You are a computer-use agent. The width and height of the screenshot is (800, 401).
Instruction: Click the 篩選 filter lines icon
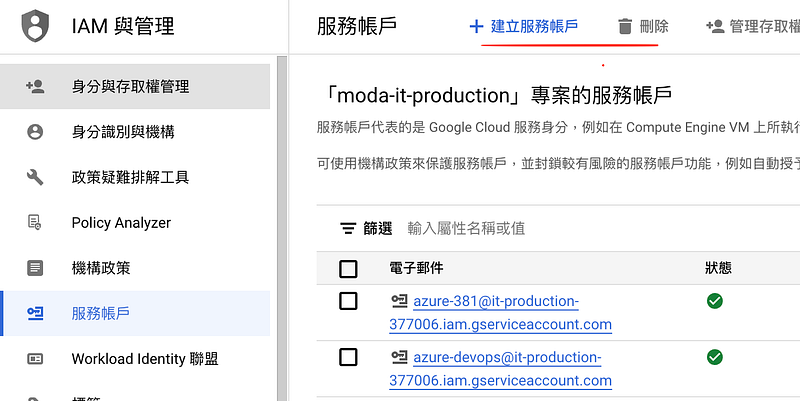pos(348,229)
